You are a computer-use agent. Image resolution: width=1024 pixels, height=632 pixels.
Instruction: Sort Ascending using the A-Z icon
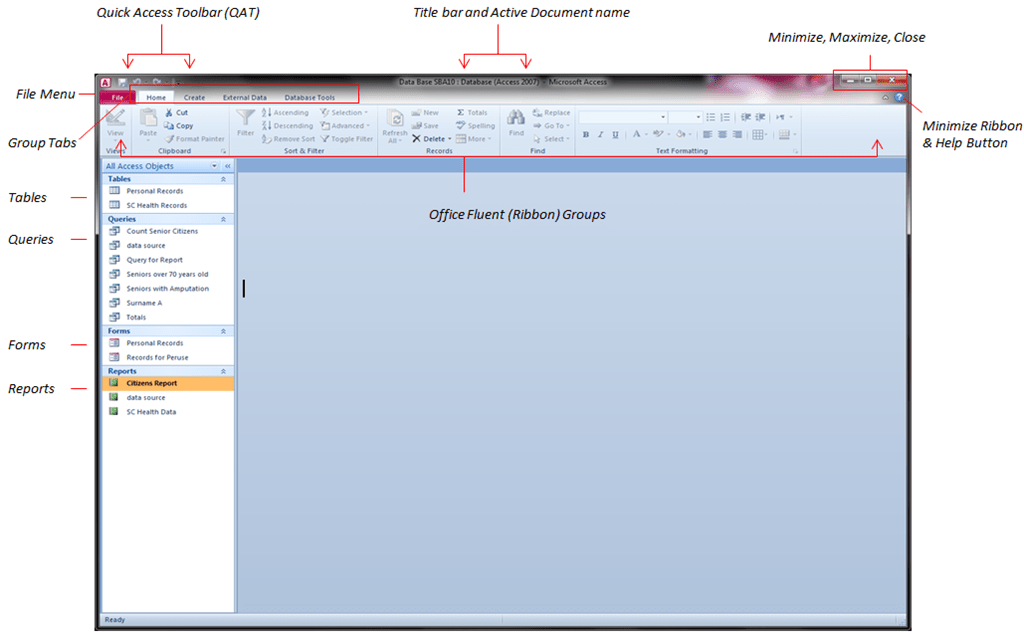[x=266, y=112]
